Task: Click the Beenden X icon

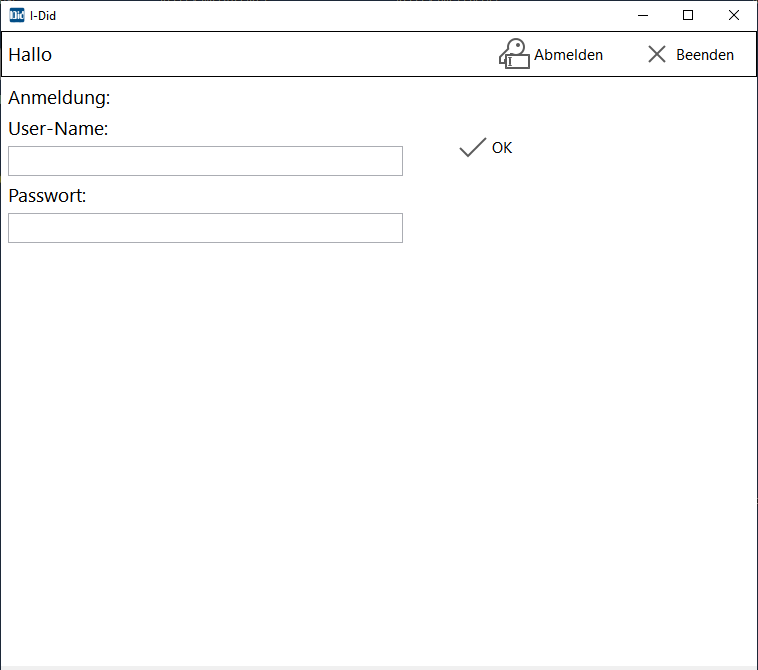Action: [656, 54]
